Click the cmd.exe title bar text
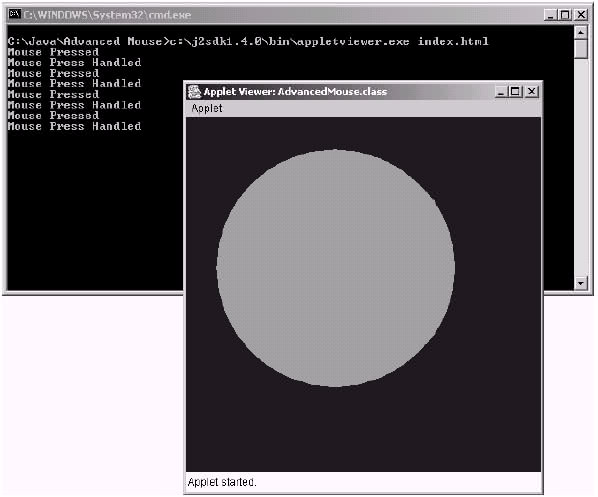The image size is (598, 497). [107, 15]
